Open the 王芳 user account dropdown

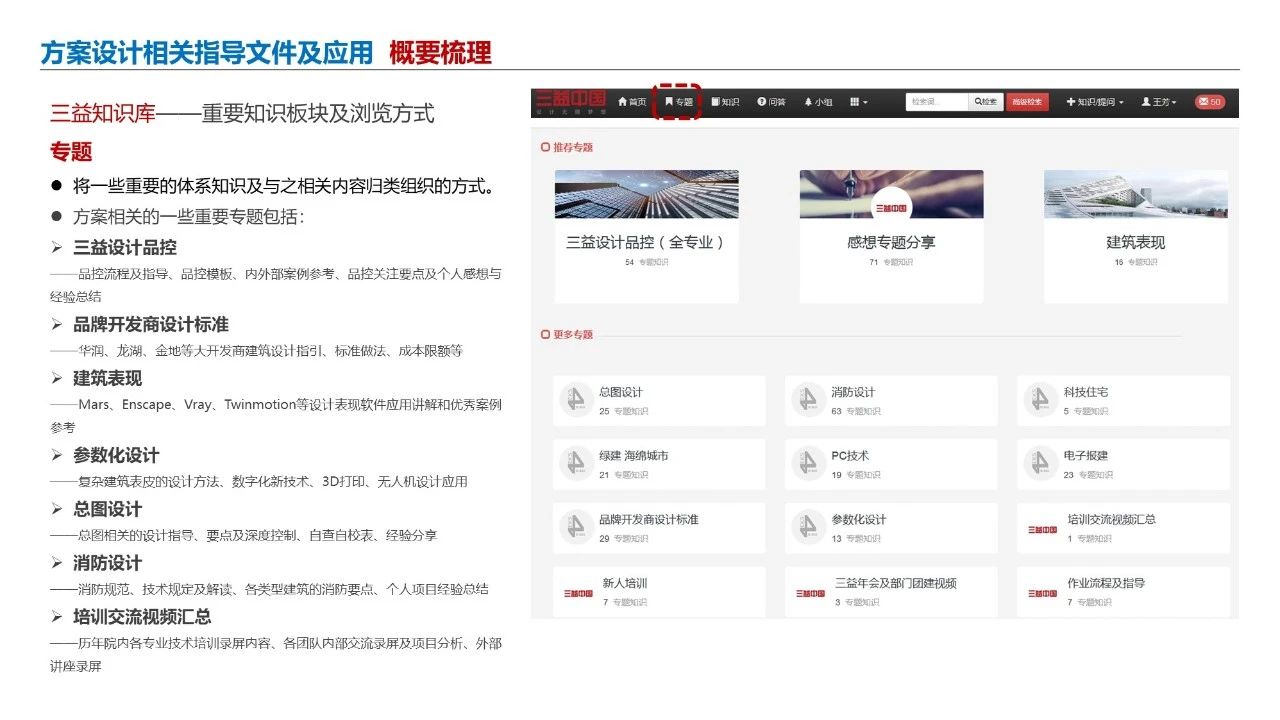1159,102
